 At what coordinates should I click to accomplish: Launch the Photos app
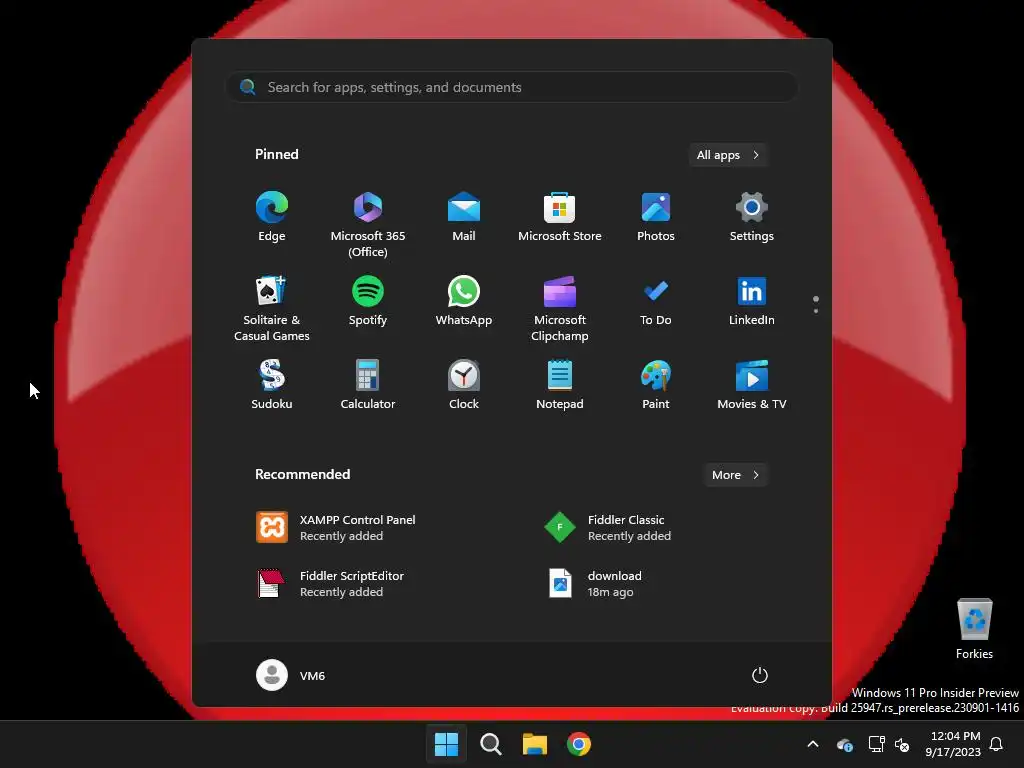point(656,217)
